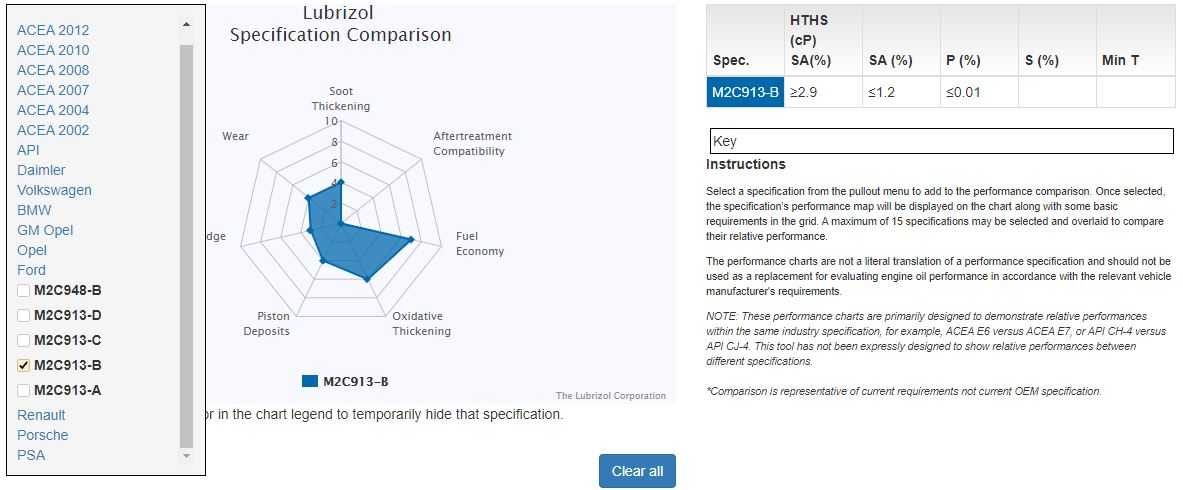The height and width of the screenshot is (490, 1183).
Task: Select the M2C913-A checkbox
Action: (x=23, y=391)
